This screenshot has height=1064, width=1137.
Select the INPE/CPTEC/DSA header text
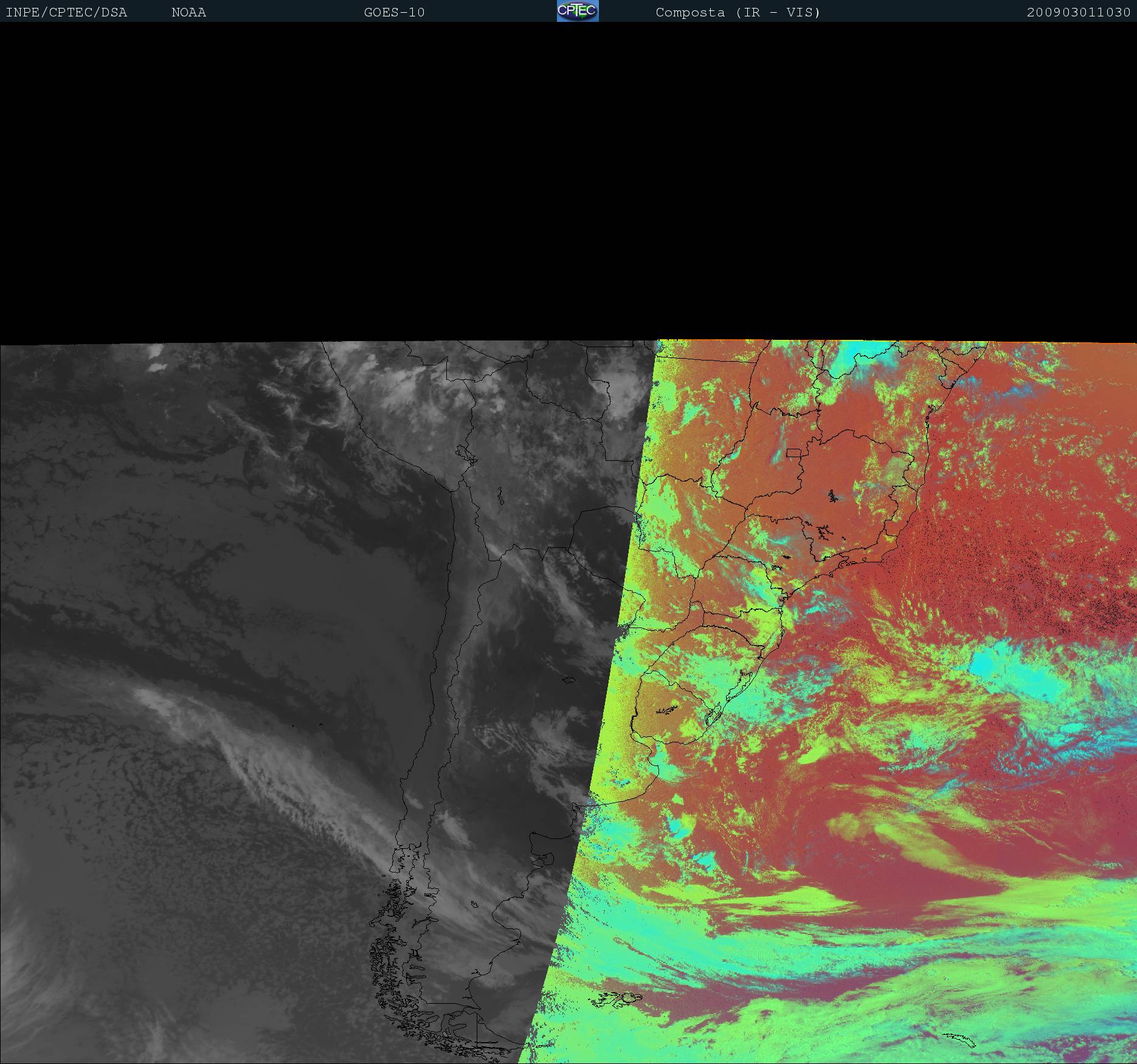tap(66, 12)
